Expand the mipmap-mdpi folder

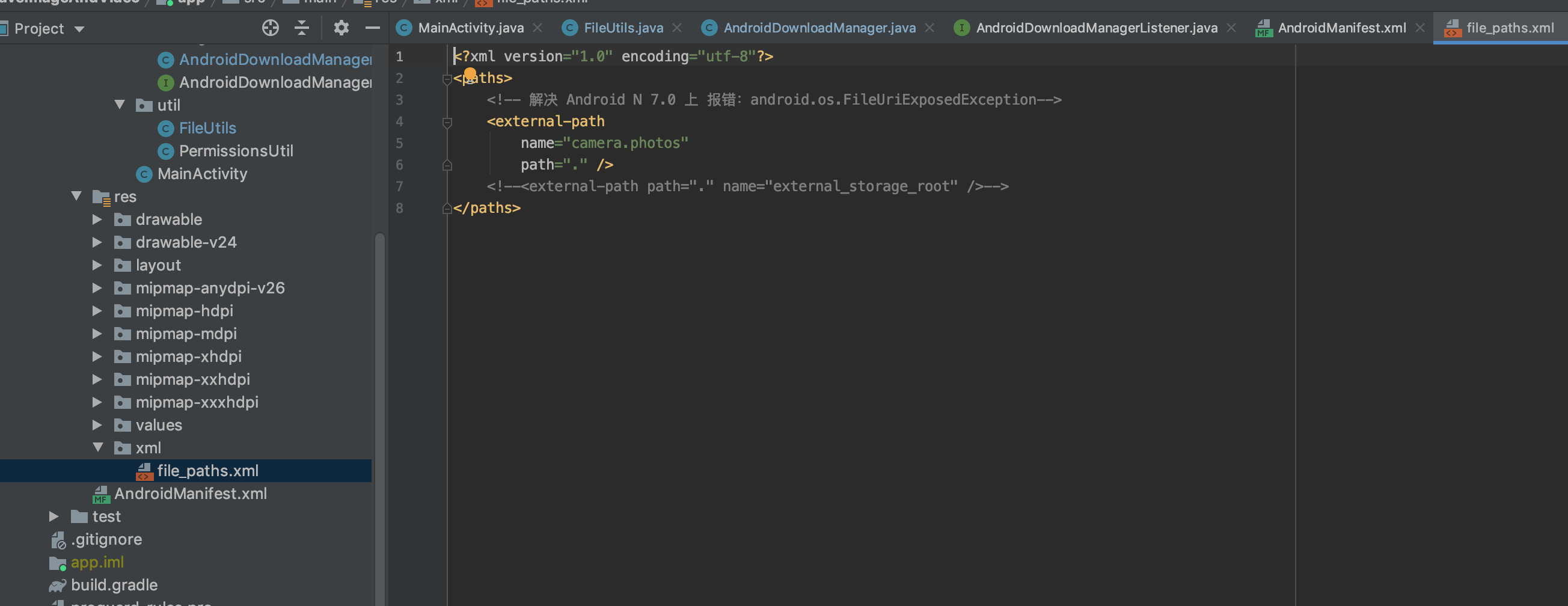pyautogui.click(x=97, y=334)
